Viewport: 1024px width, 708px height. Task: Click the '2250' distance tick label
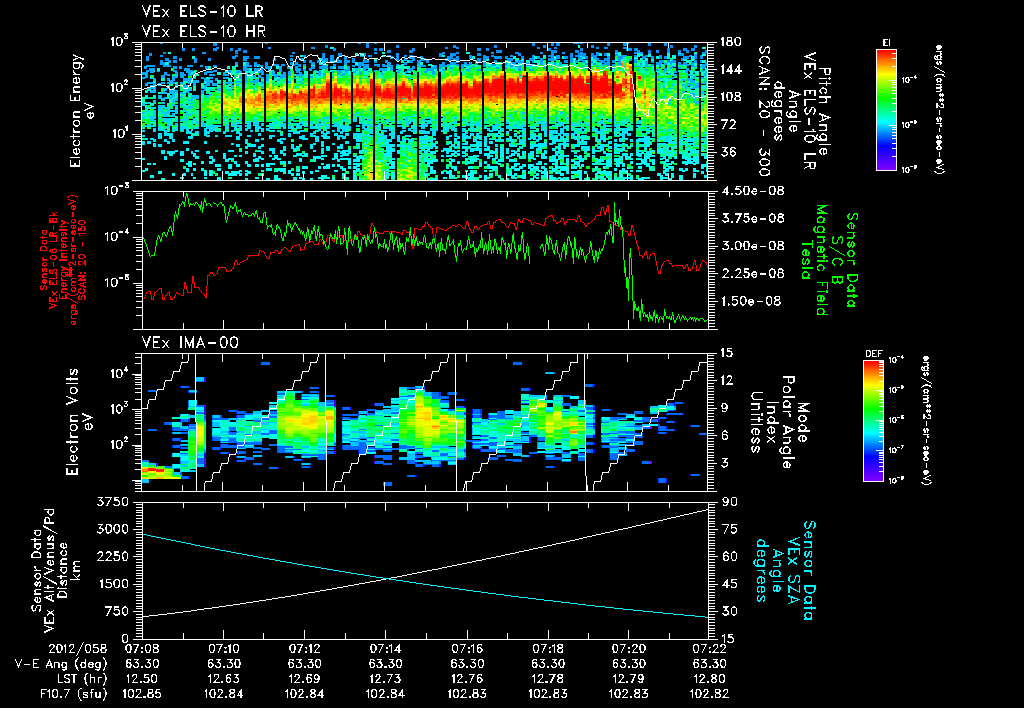tap(114, 556)
